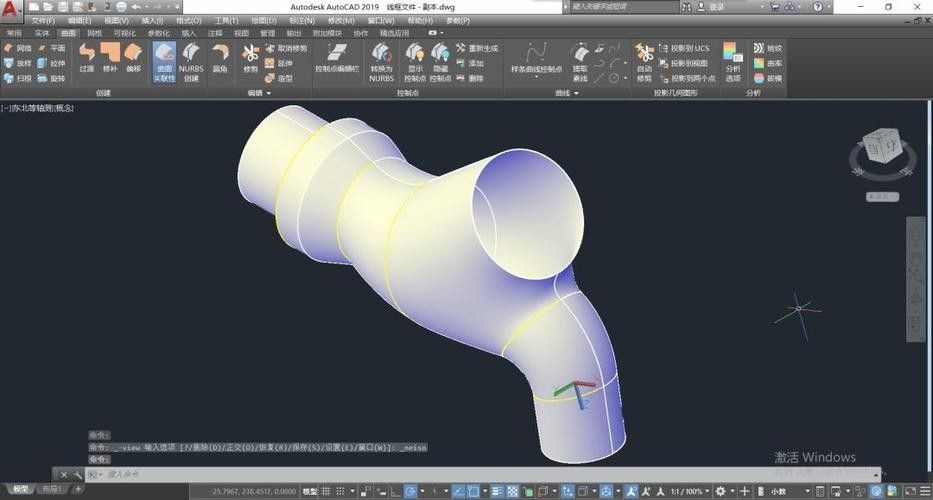This screenshot has width=933, height=500.
Task: Click the 斑纹 zebra analysis swatch
Action: click(x=768, y=48)
